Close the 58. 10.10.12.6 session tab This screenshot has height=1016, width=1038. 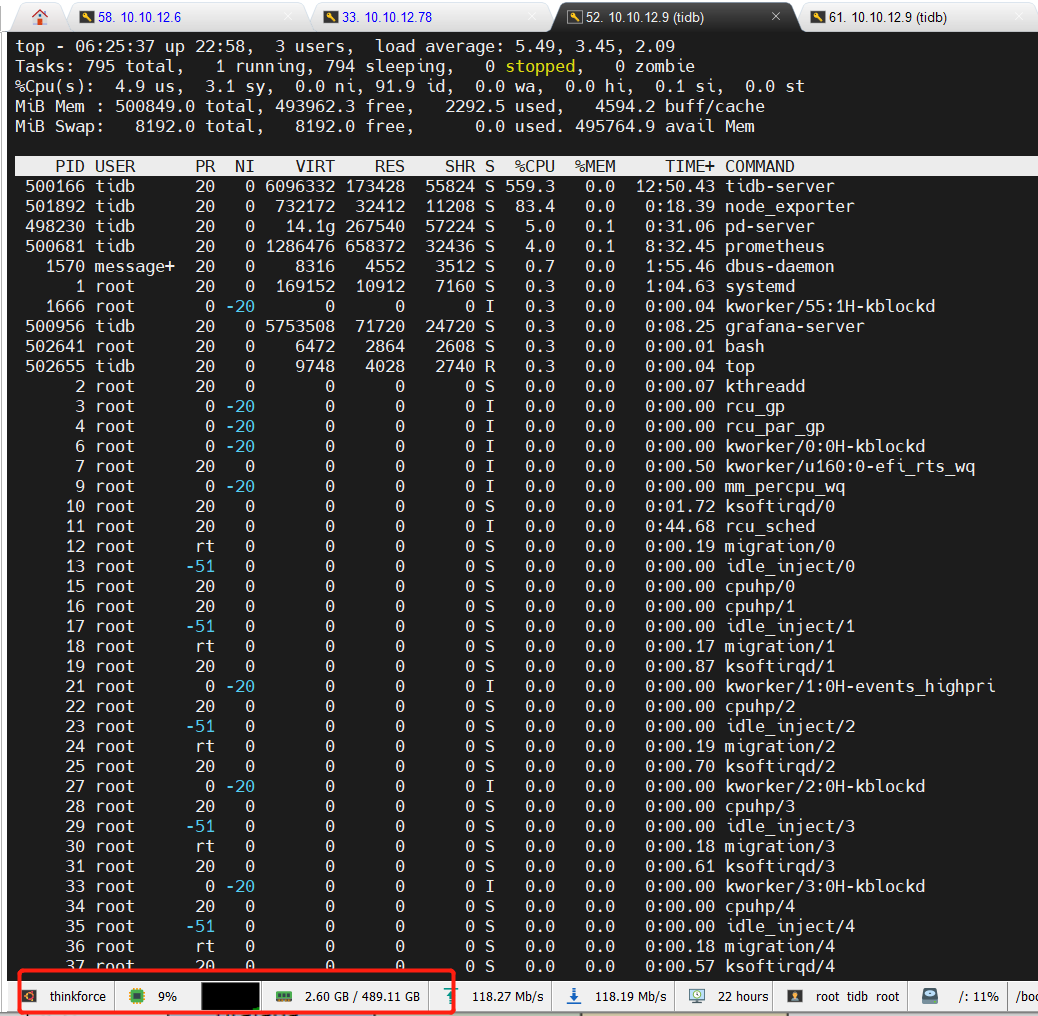pyautogui.click(x=289, y=17)
